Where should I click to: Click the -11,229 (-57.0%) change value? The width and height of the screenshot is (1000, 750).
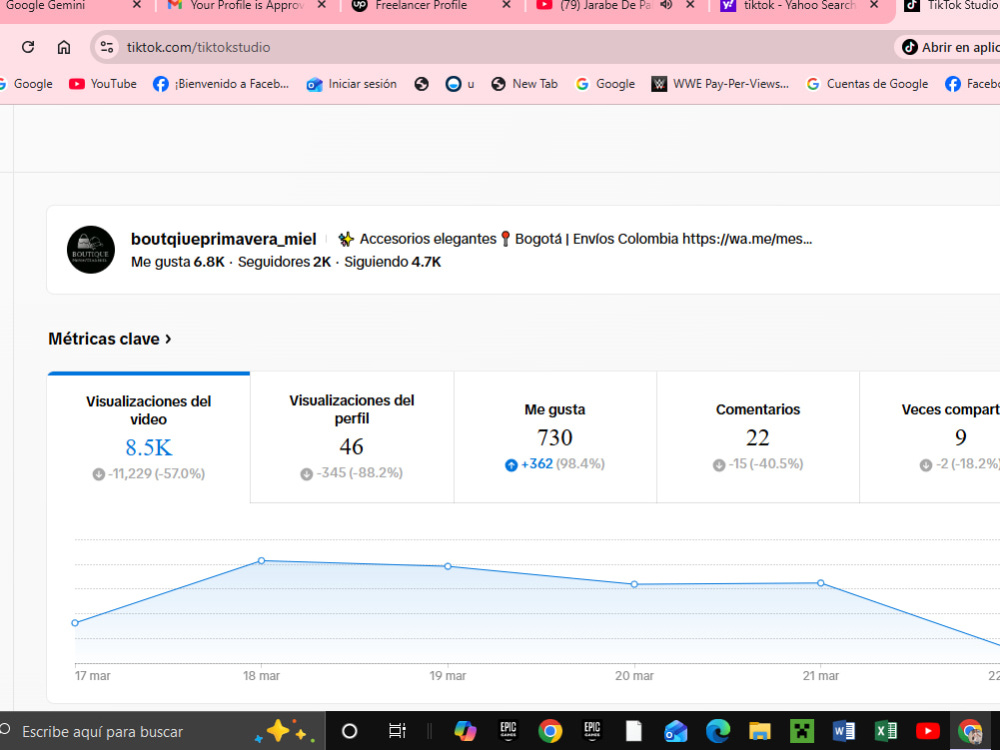156,474
